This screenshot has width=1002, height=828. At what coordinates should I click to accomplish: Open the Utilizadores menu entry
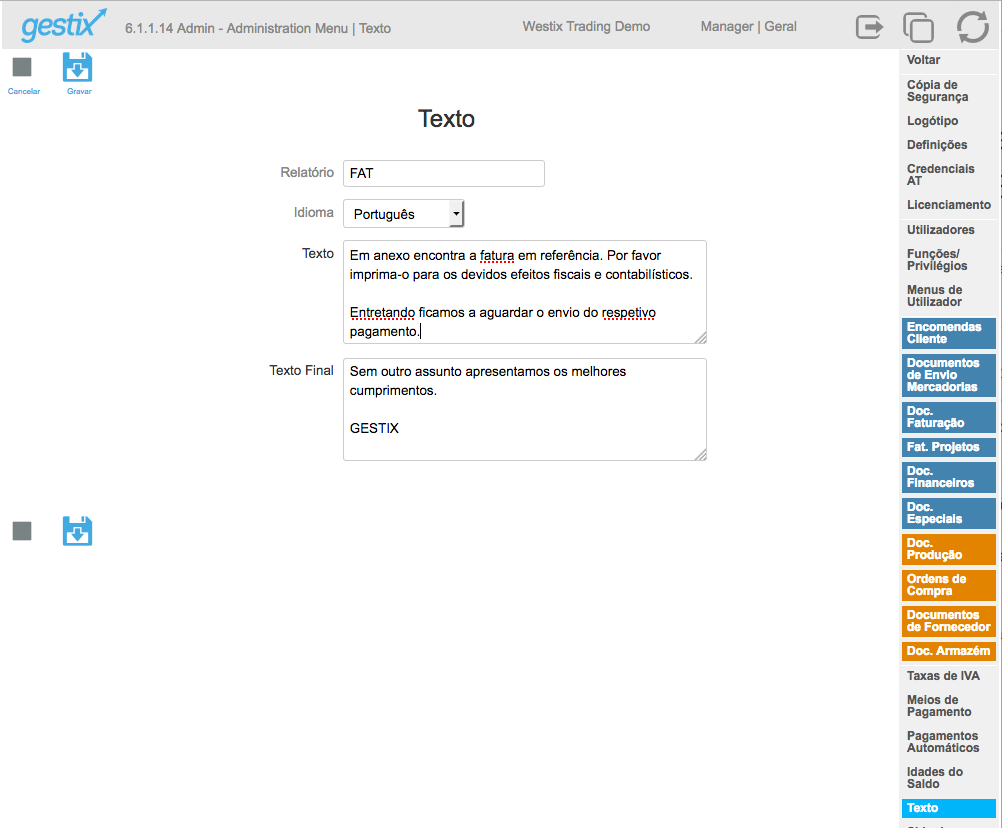coord(940,230)
